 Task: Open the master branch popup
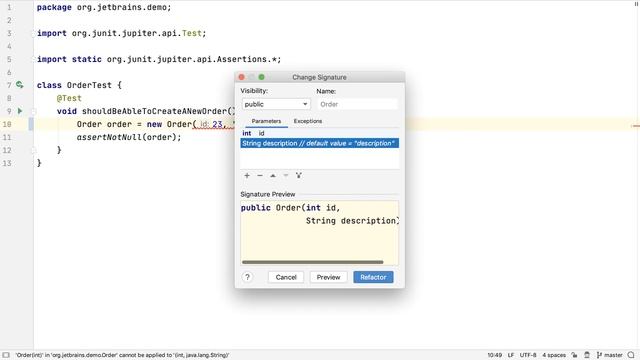(x=613, y=355)
